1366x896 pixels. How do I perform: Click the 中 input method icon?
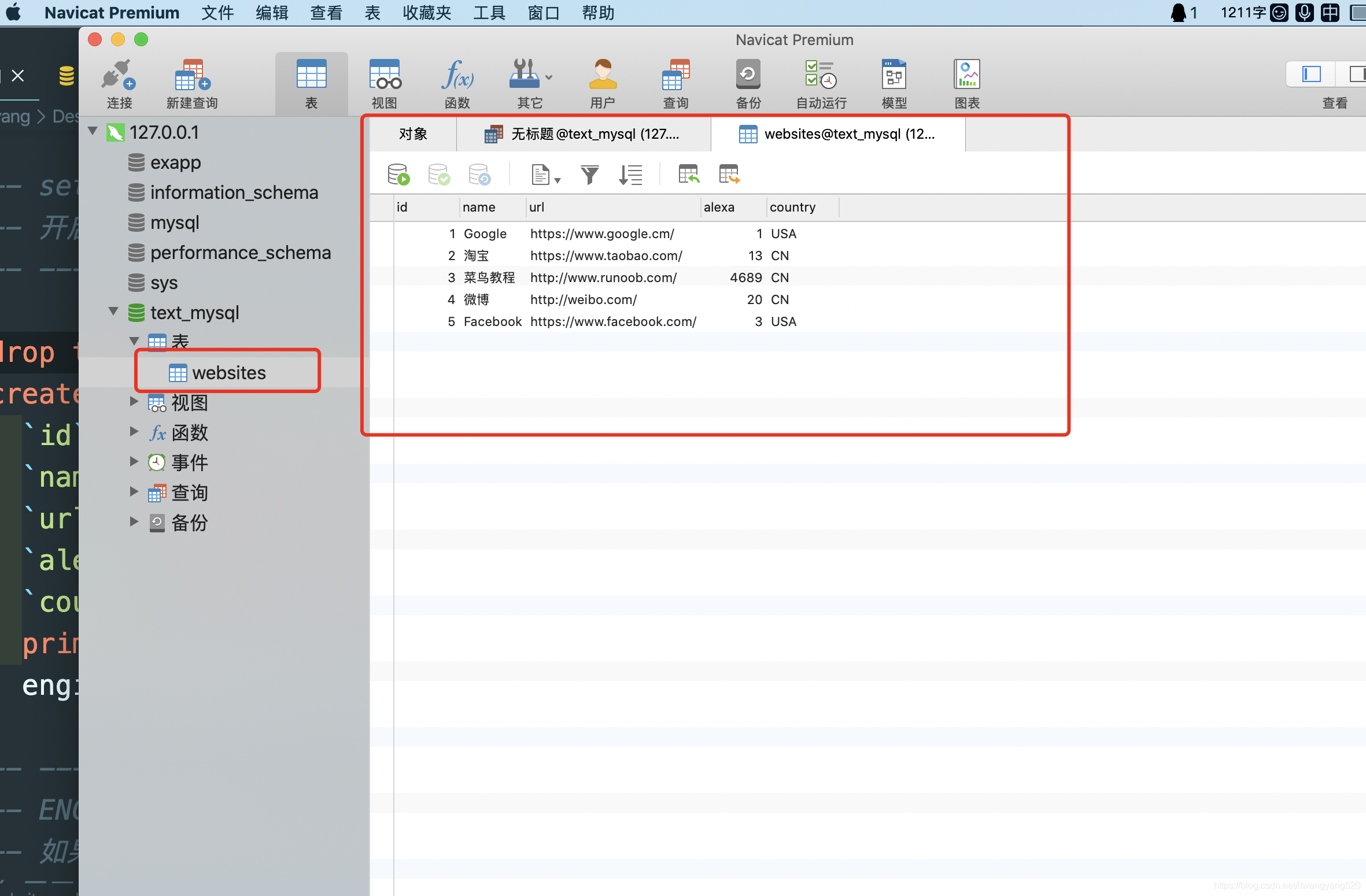[x=1330, y=13]
